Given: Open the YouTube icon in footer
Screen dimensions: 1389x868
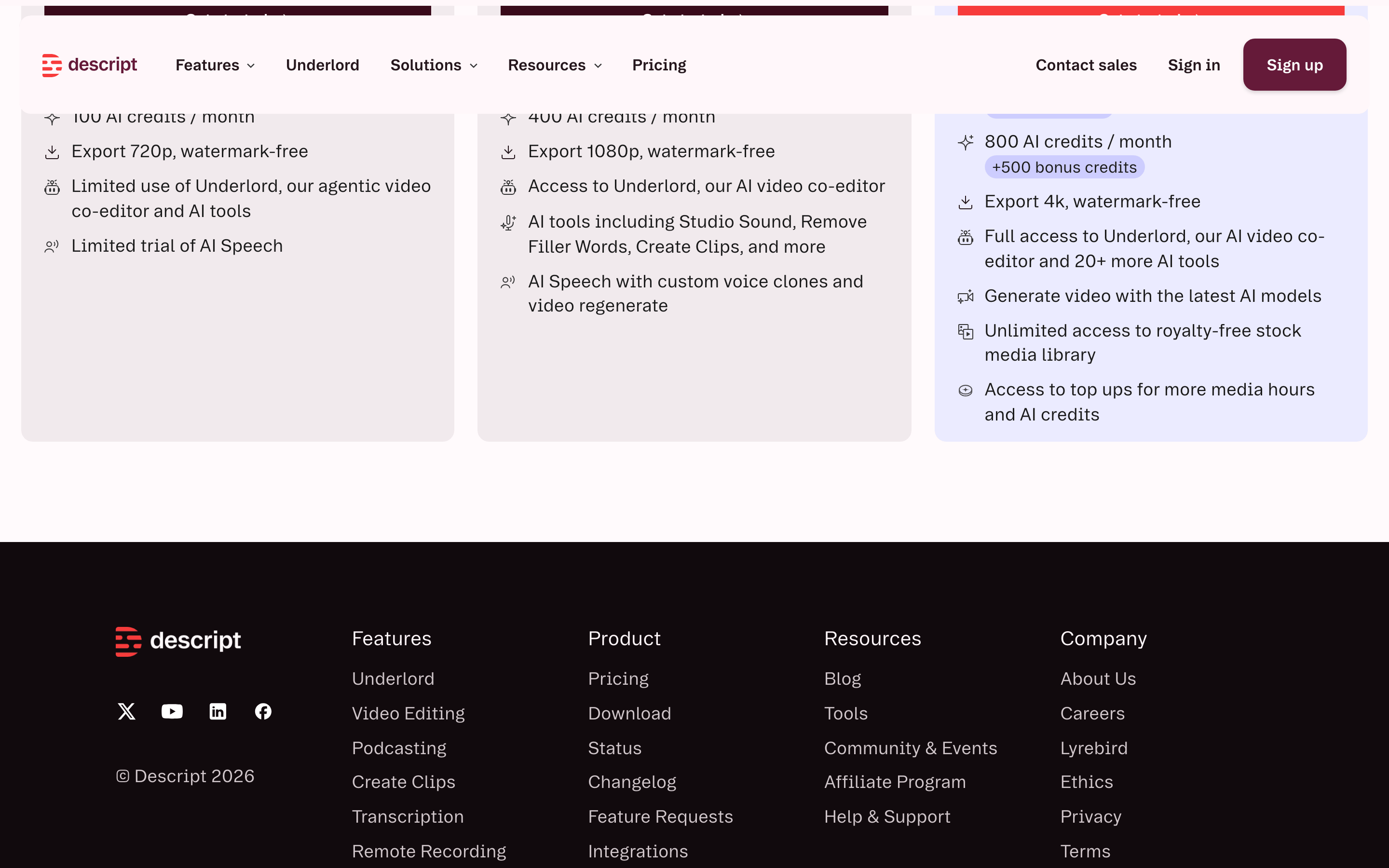Looking at the screenshot, I should (x=172, y=711).
